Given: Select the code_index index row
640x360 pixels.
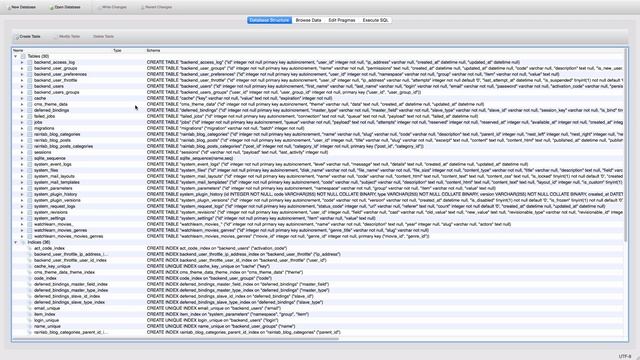Looking at the screenshot, I should click(x=318, y=278).
